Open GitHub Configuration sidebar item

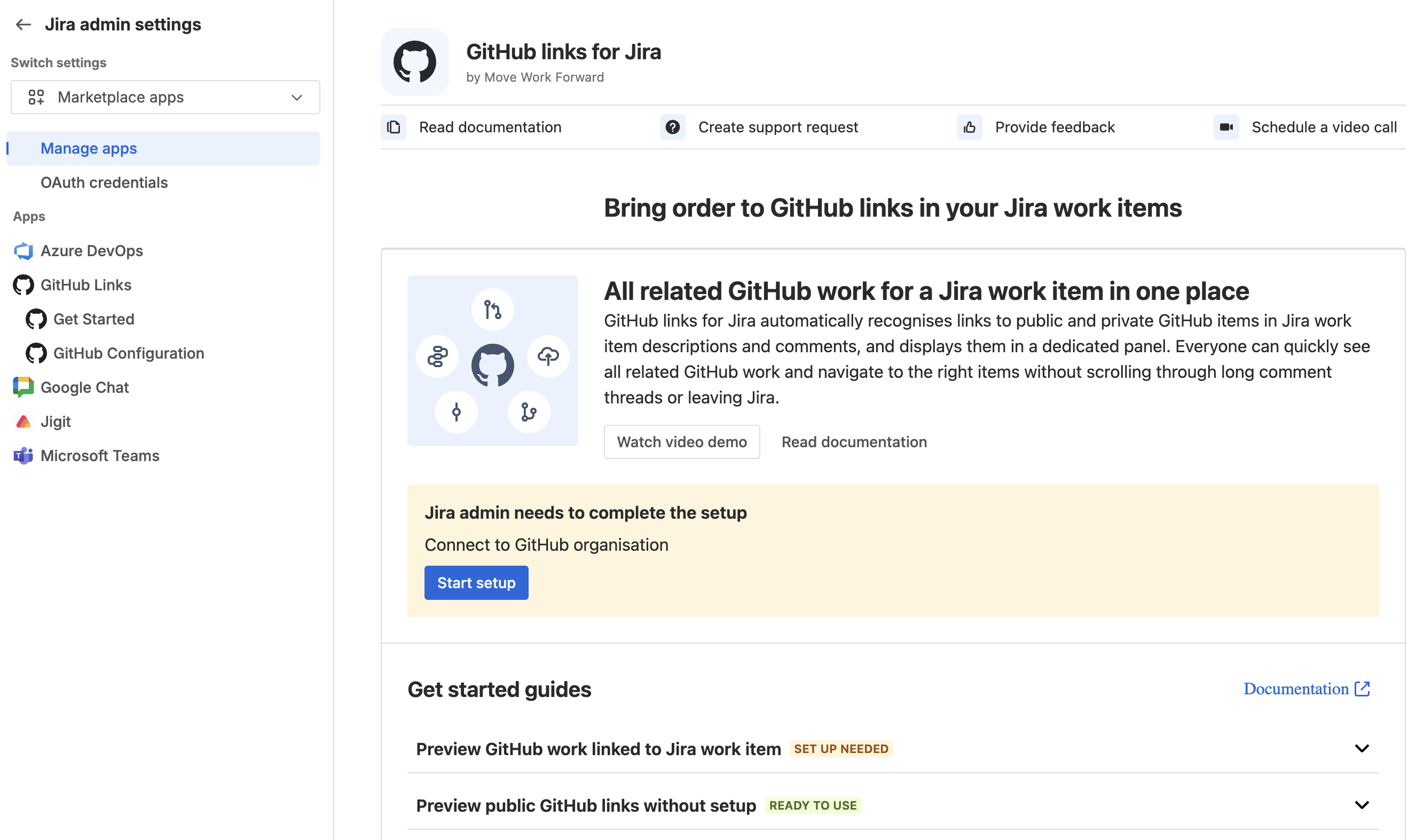click(129, 353)
